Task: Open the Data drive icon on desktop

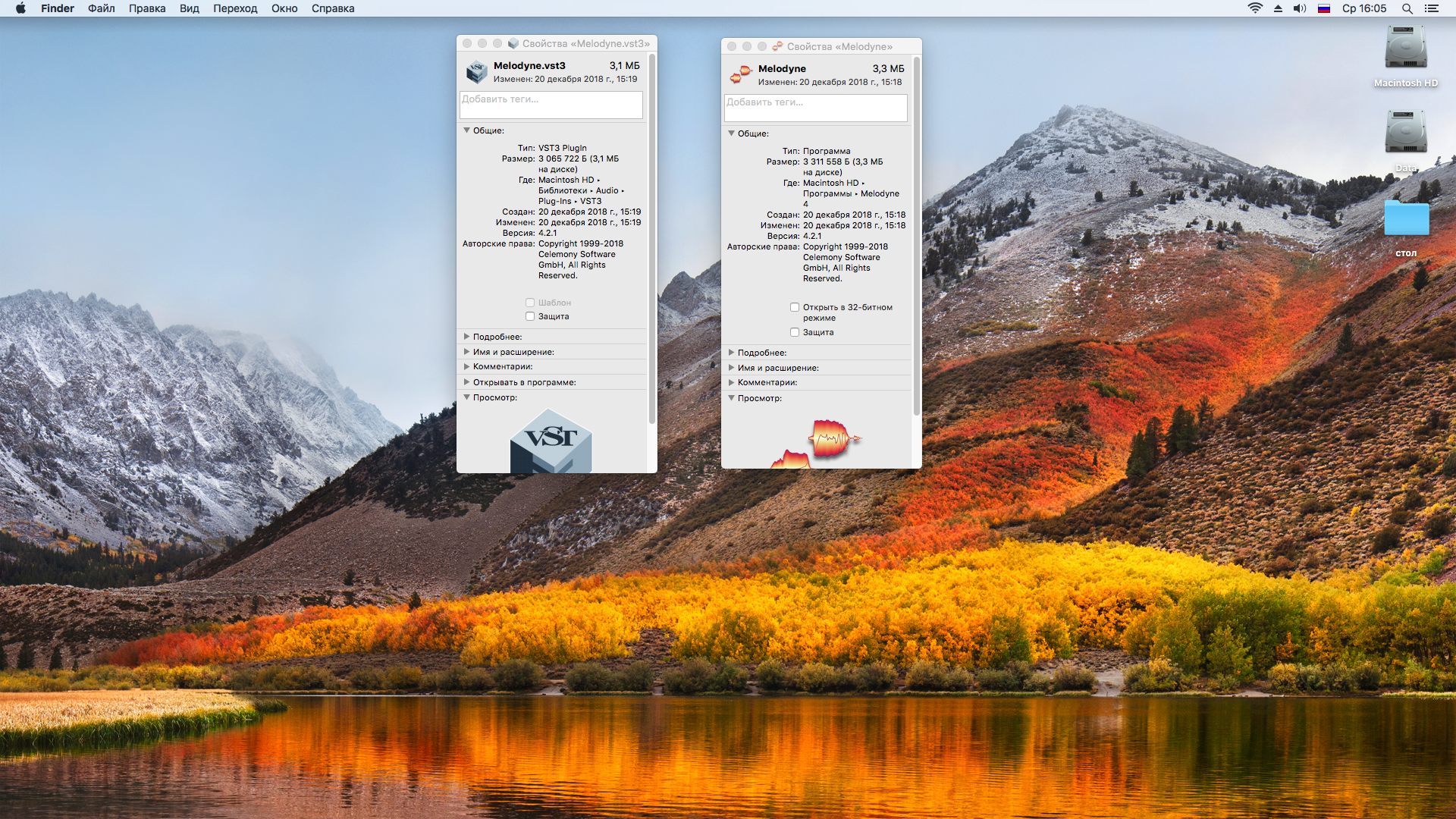Action: [x=1405, y=133]
